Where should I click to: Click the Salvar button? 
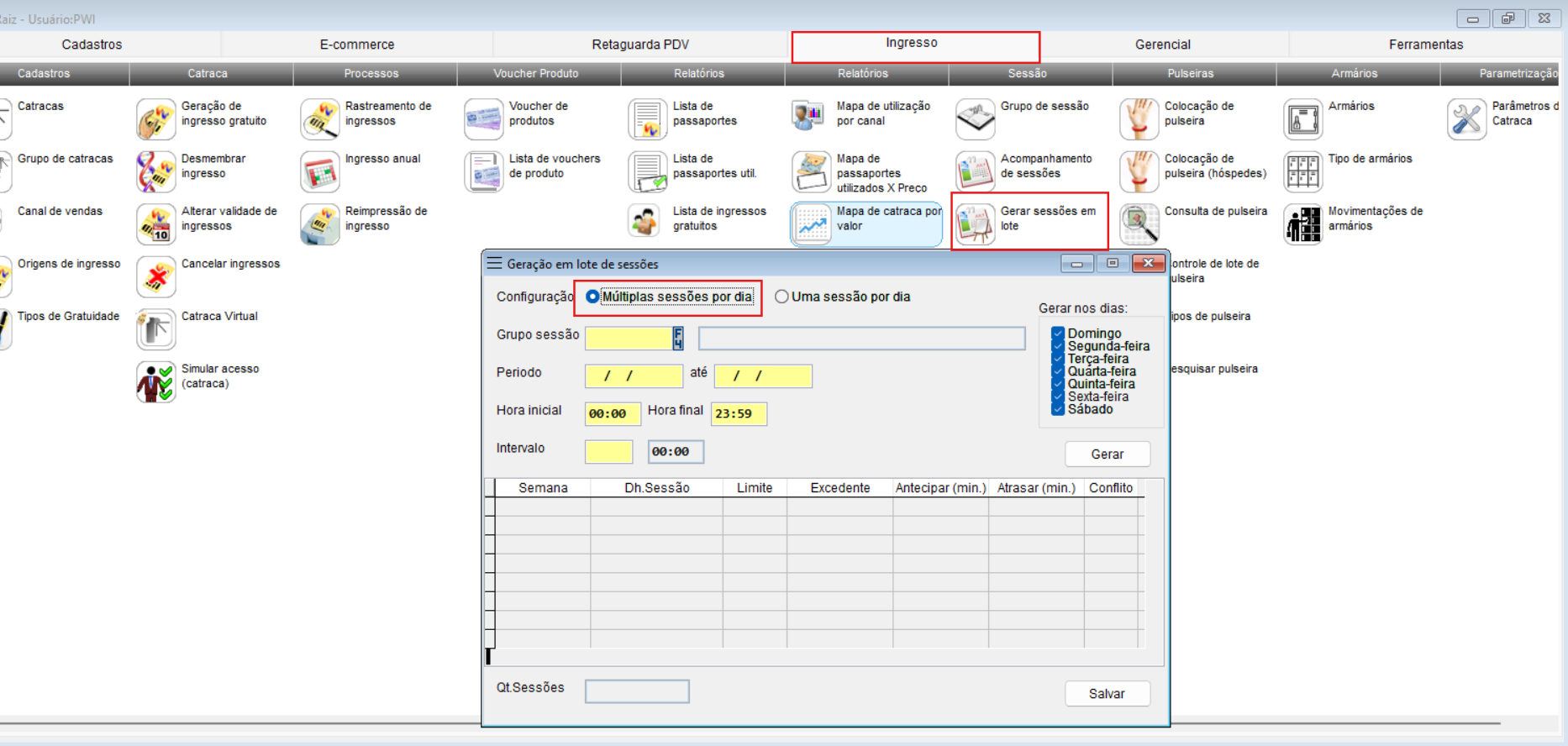pyautogui.click(x=1107, y=694)
